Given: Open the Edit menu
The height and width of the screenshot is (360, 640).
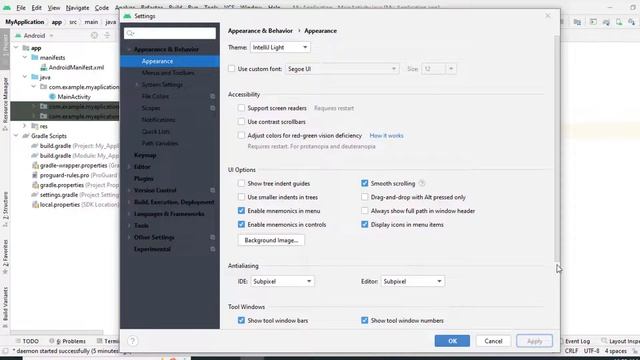Looking at the screenshot, I should [36, 8].
